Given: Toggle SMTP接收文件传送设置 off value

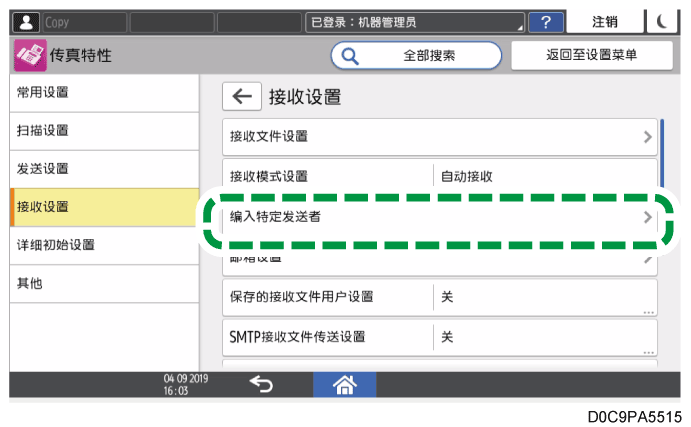Looking at the screenshot, I should [x=544, y=336].
